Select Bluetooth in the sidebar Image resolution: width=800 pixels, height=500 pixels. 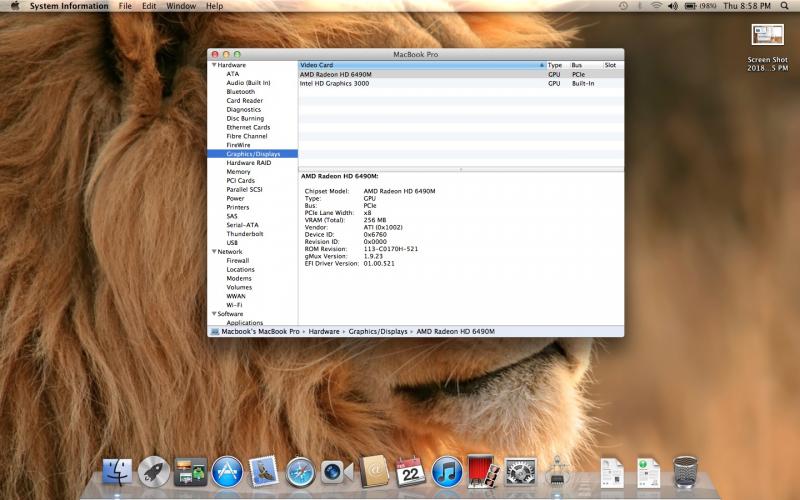(x=241, y=92)
